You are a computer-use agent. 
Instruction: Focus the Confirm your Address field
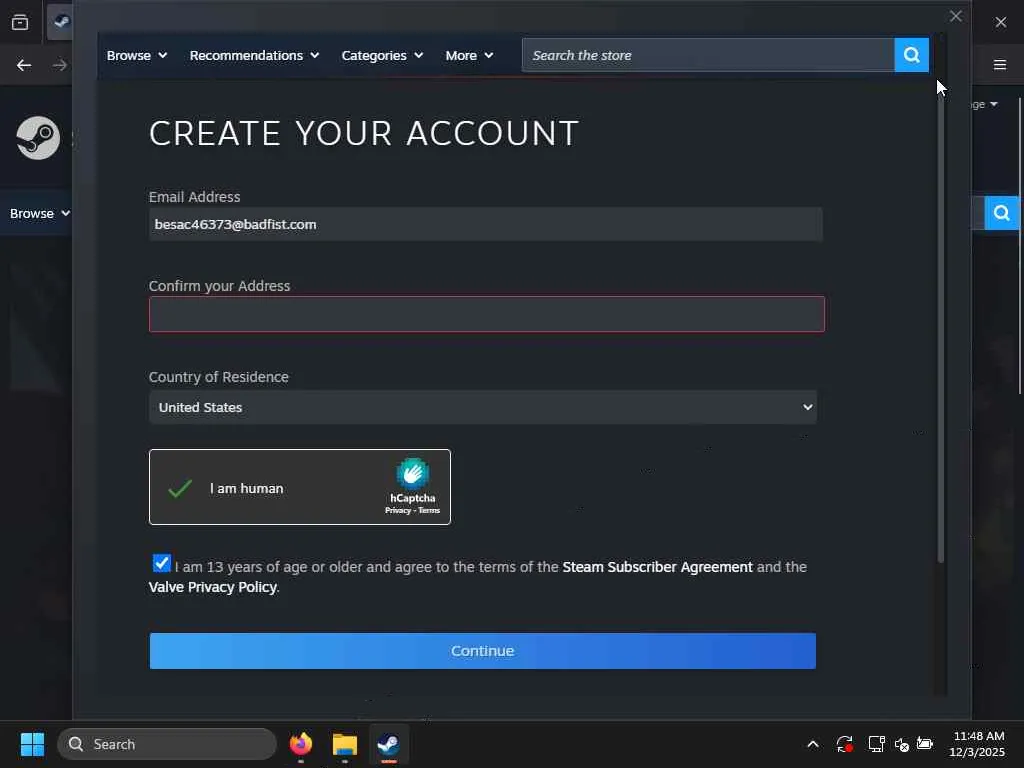487,314
